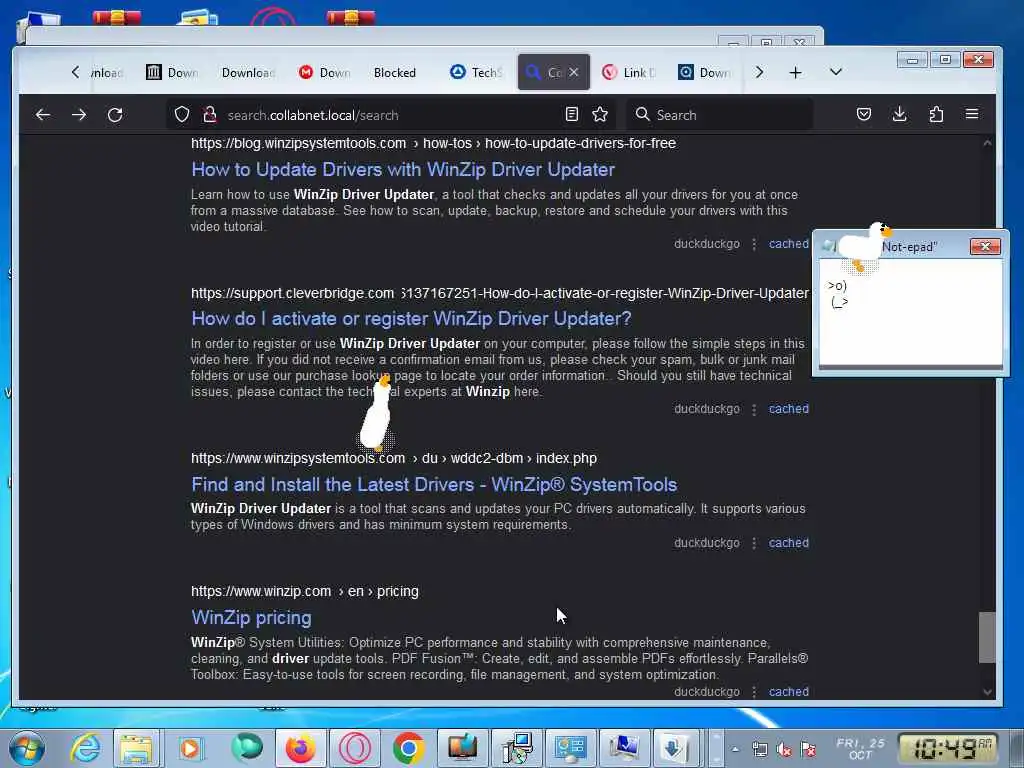Switch to Firefox in taskbar
This screenshot has height=768, width=1024.
300,748
